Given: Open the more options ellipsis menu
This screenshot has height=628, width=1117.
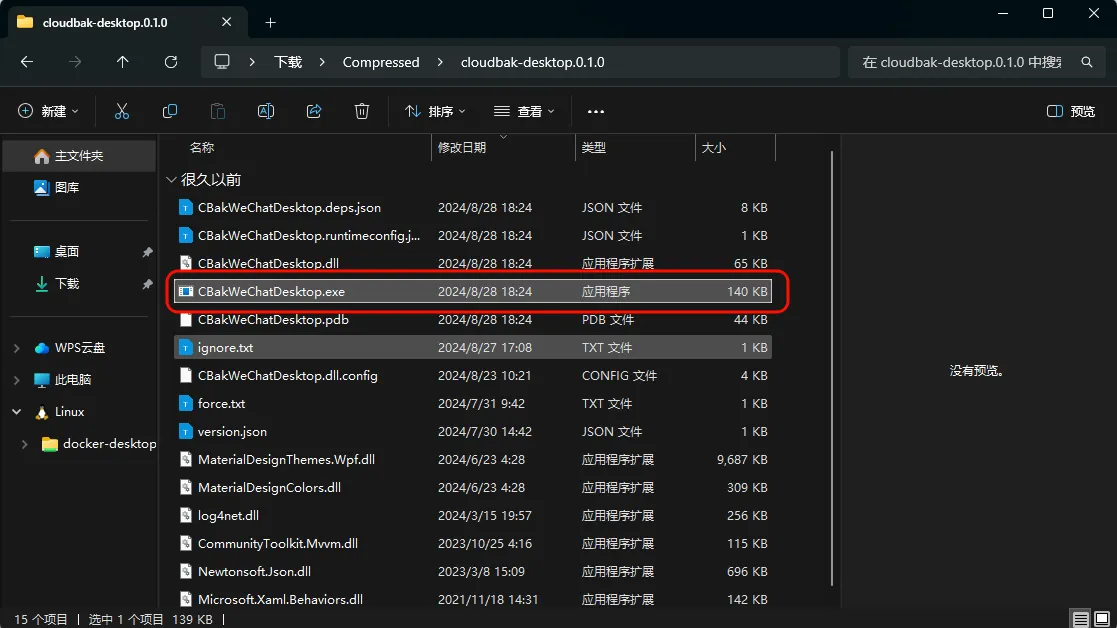Looking at the screenshot, I should point(596,111).
